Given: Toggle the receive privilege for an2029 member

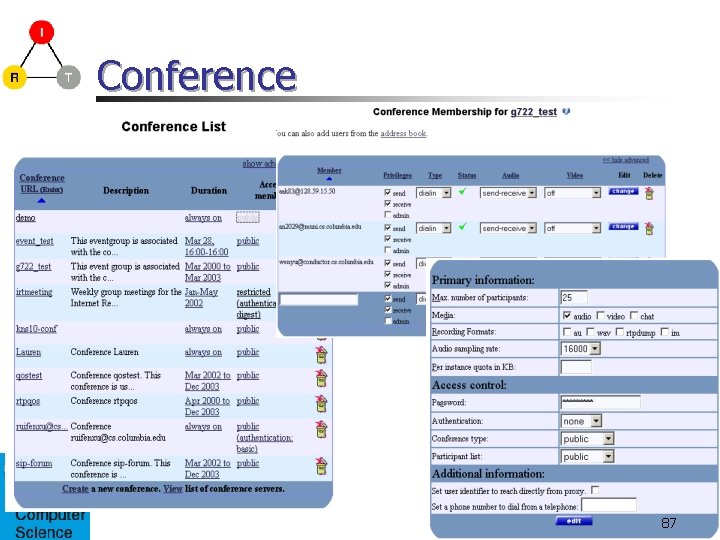Looking at the screenshot, I should [x=388, y=239].
